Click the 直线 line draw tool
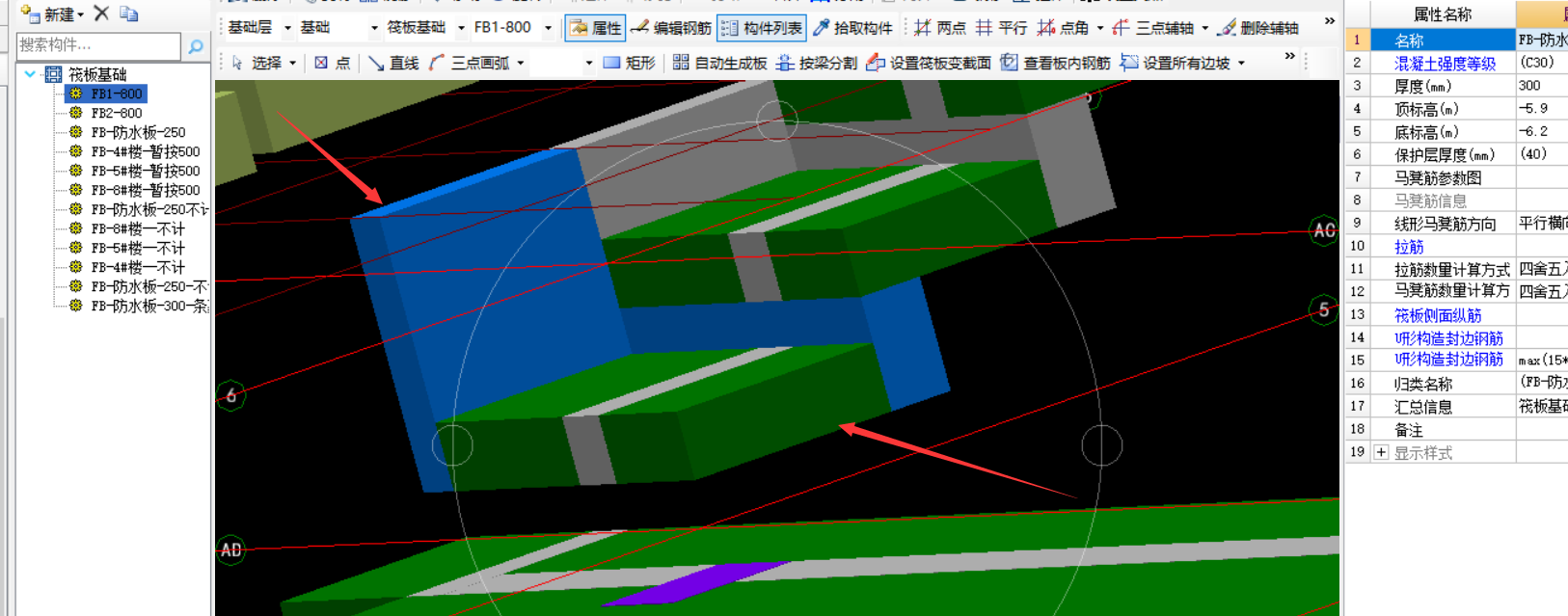1568x616 pixels. pyautogui.click(x=393, y=63)
